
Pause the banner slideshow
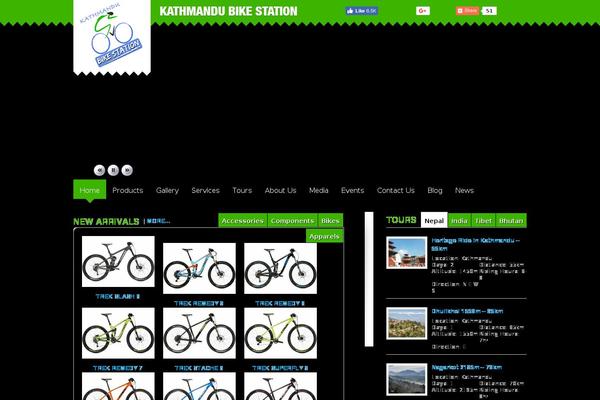pyautogui.click(x=113, y=170)
